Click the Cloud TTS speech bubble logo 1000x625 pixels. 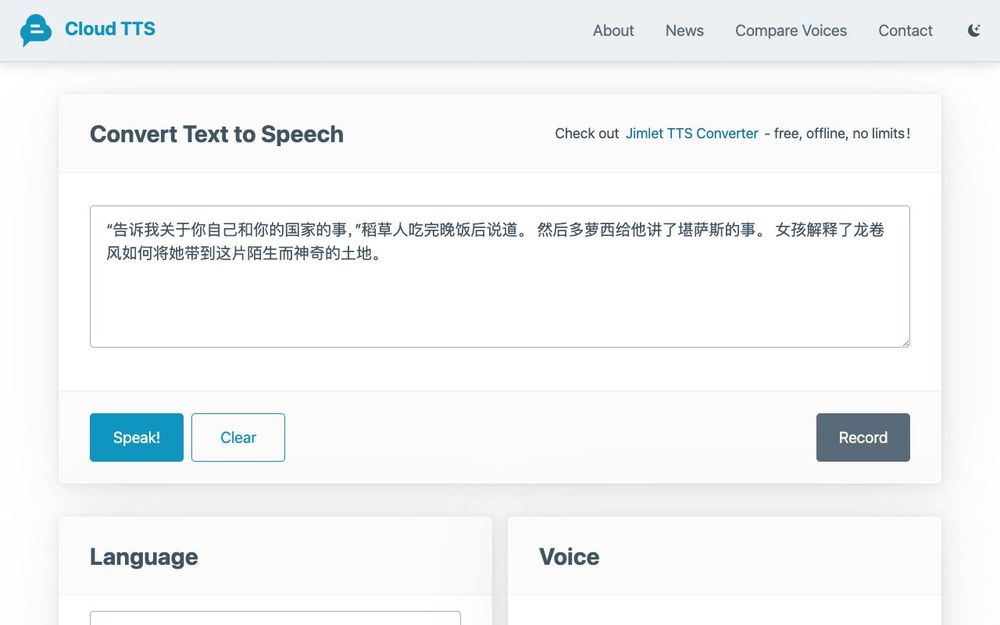(x=36, y=29)
